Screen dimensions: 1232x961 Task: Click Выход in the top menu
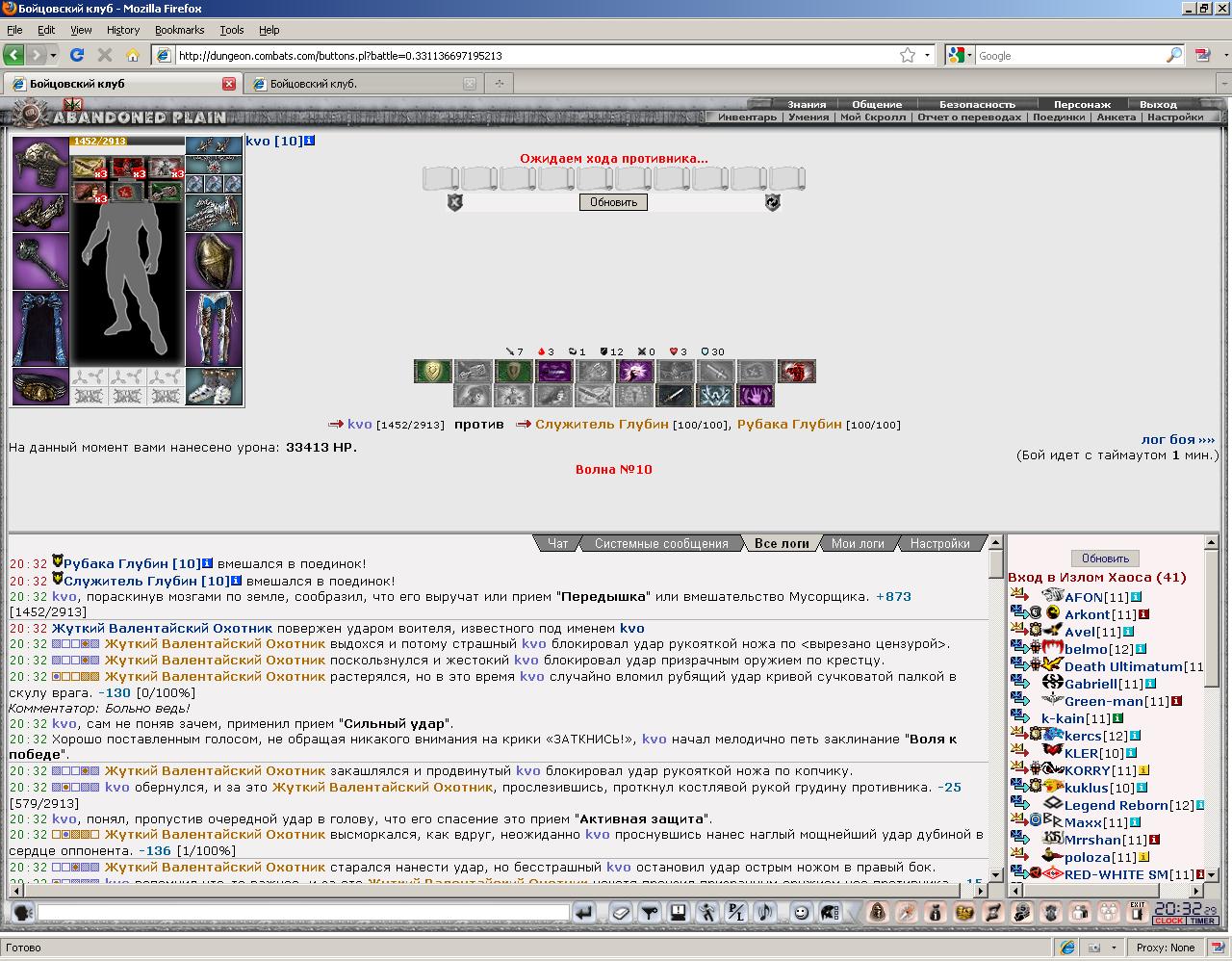[1158, 104]
